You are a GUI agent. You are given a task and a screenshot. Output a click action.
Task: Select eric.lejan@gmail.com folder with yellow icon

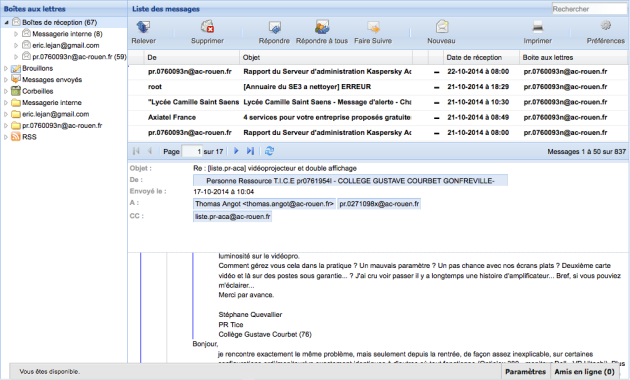55,114
